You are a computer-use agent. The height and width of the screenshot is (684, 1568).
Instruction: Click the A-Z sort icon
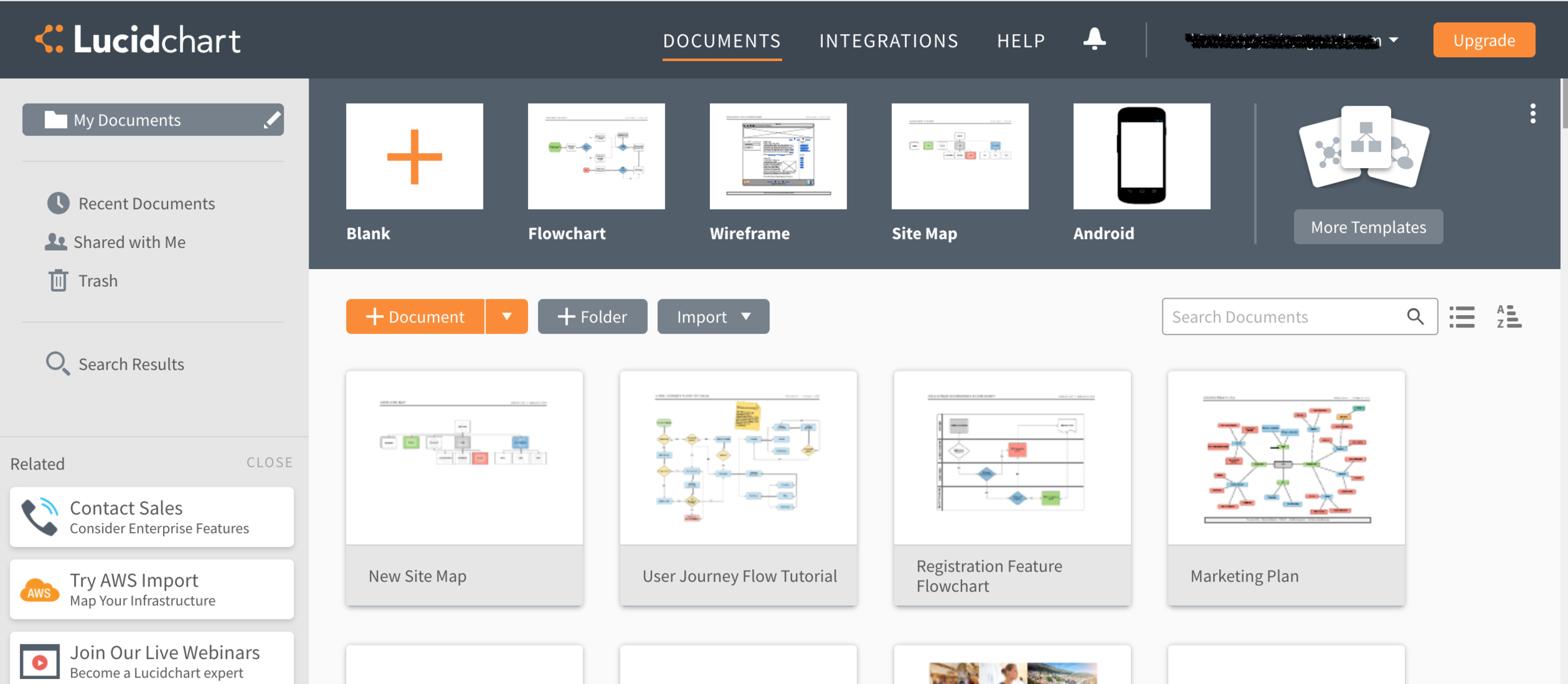tap(1508, 317)
